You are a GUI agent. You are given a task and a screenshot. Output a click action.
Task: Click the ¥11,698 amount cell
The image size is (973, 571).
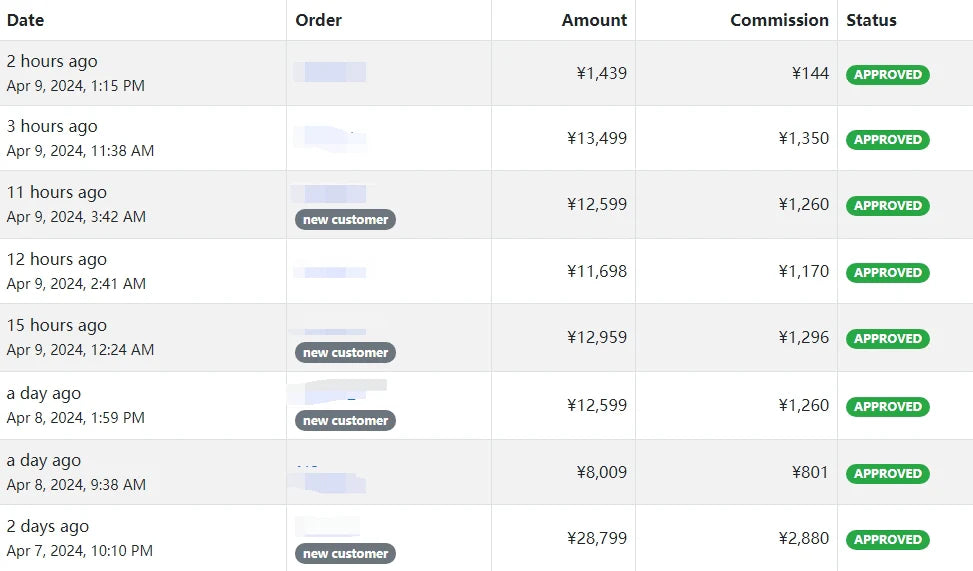coord(597,271)
